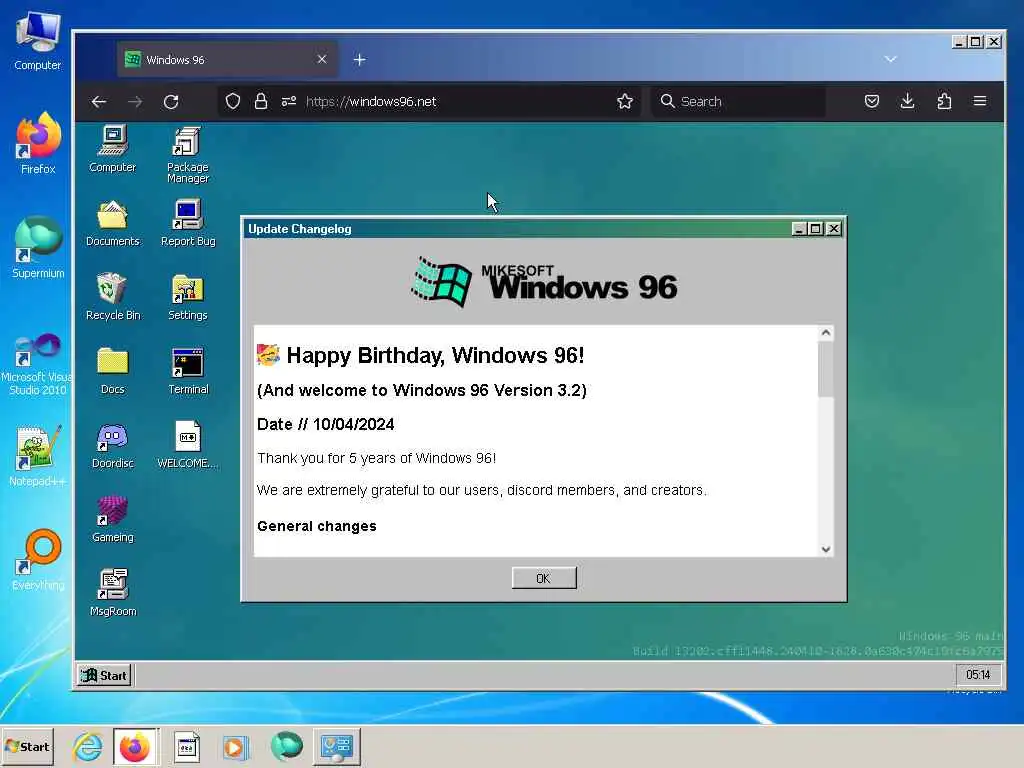The image size is (1024, 768).
Task: Open Supermium shortcut on host desktop
Action: (38, 248)
